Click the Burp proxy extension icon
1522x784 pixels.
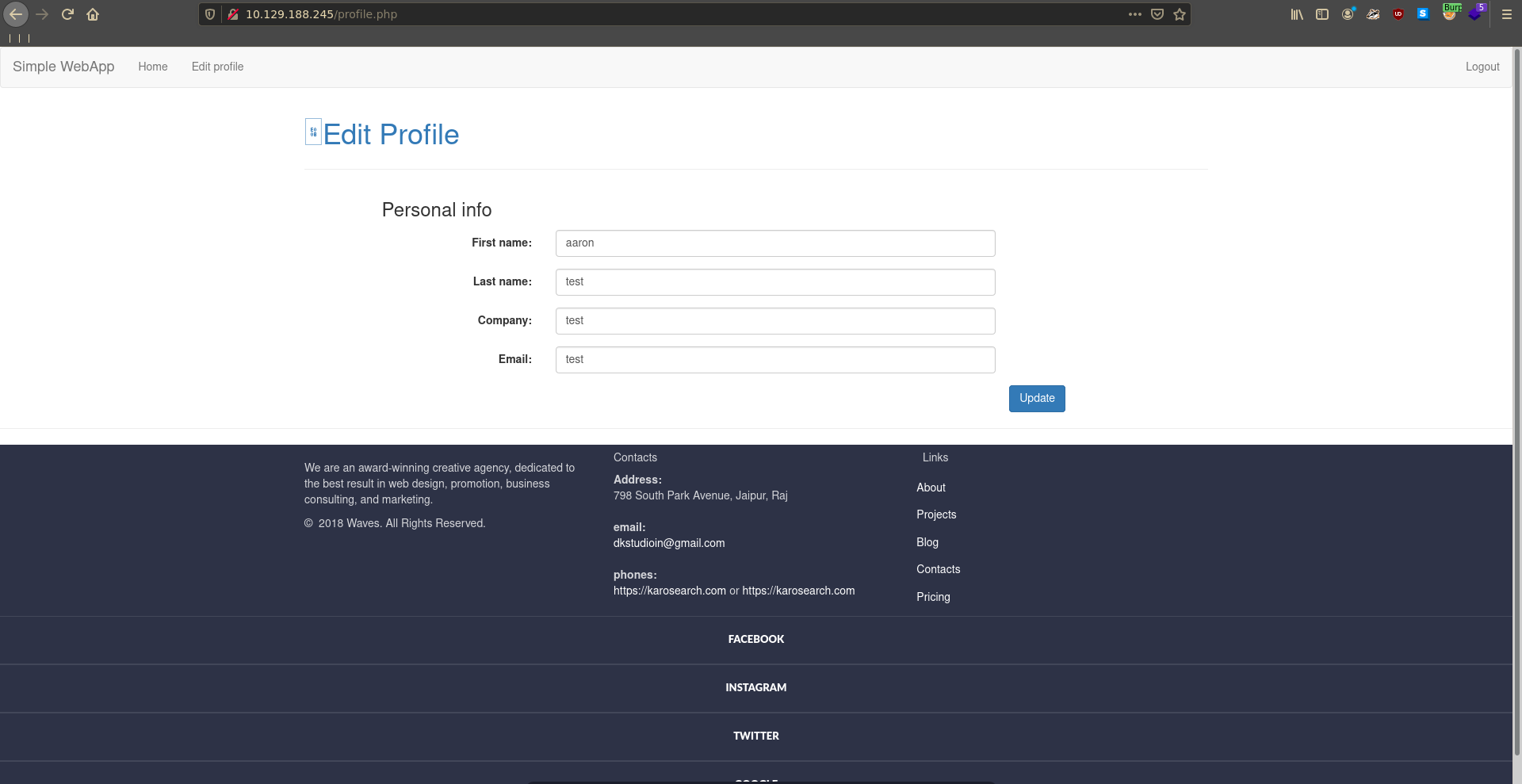pyautogui.click(x=1450, y=13)
